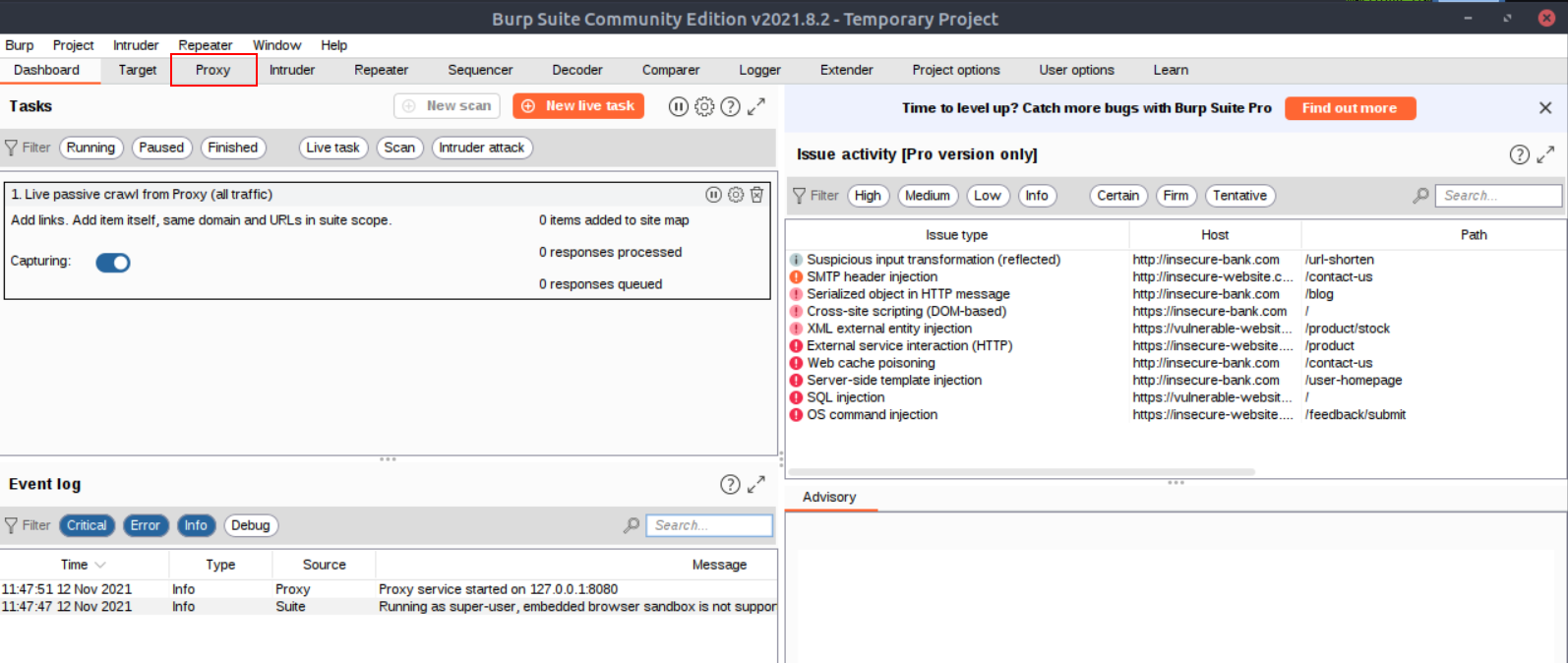Focus the Event log search field
This screenshot has width=1568, height=663.
(x=709, y=525)
